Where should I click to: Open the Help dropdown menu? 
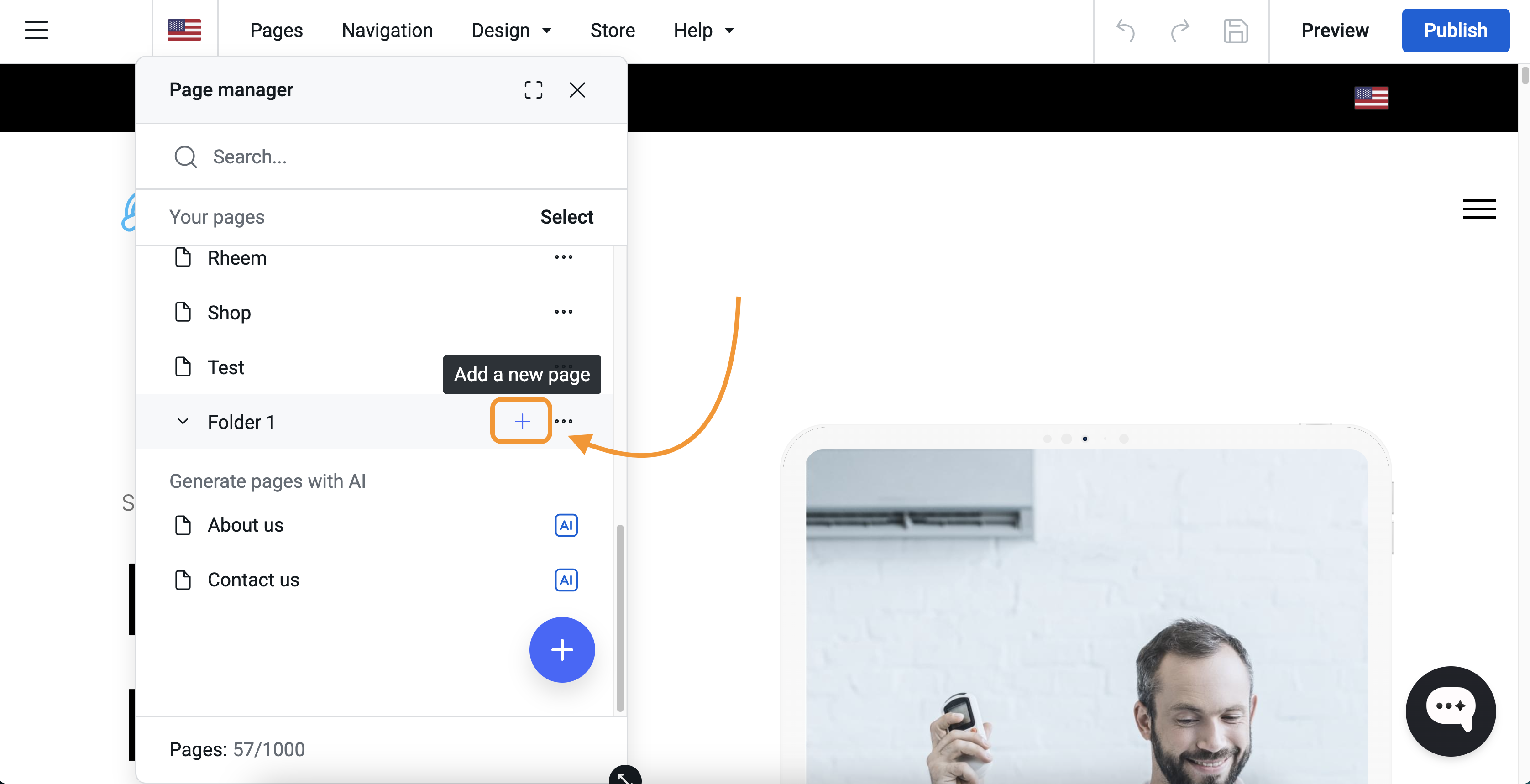point(704,30)
